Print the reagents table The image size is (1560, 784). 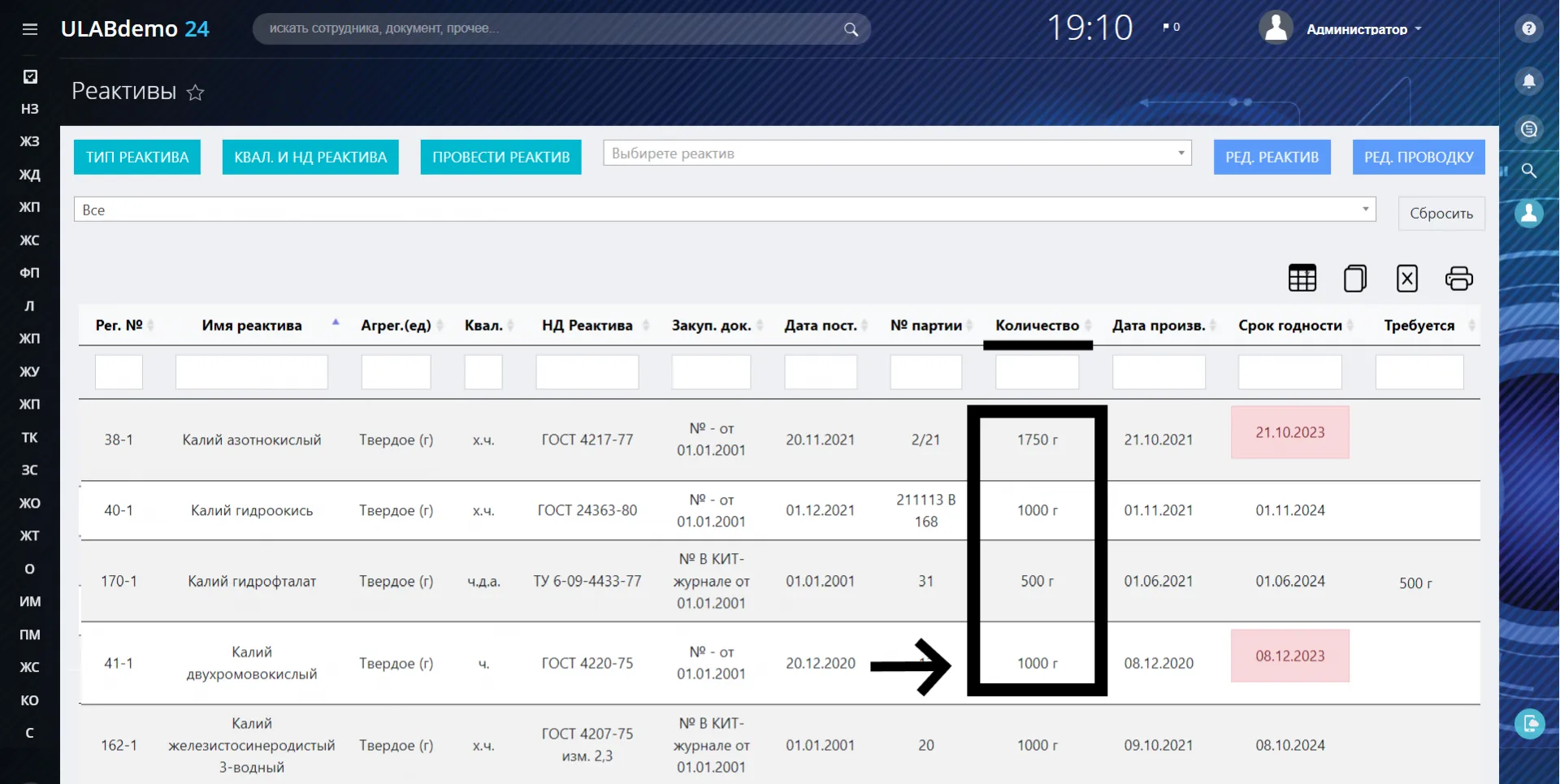coord(1458,278)
